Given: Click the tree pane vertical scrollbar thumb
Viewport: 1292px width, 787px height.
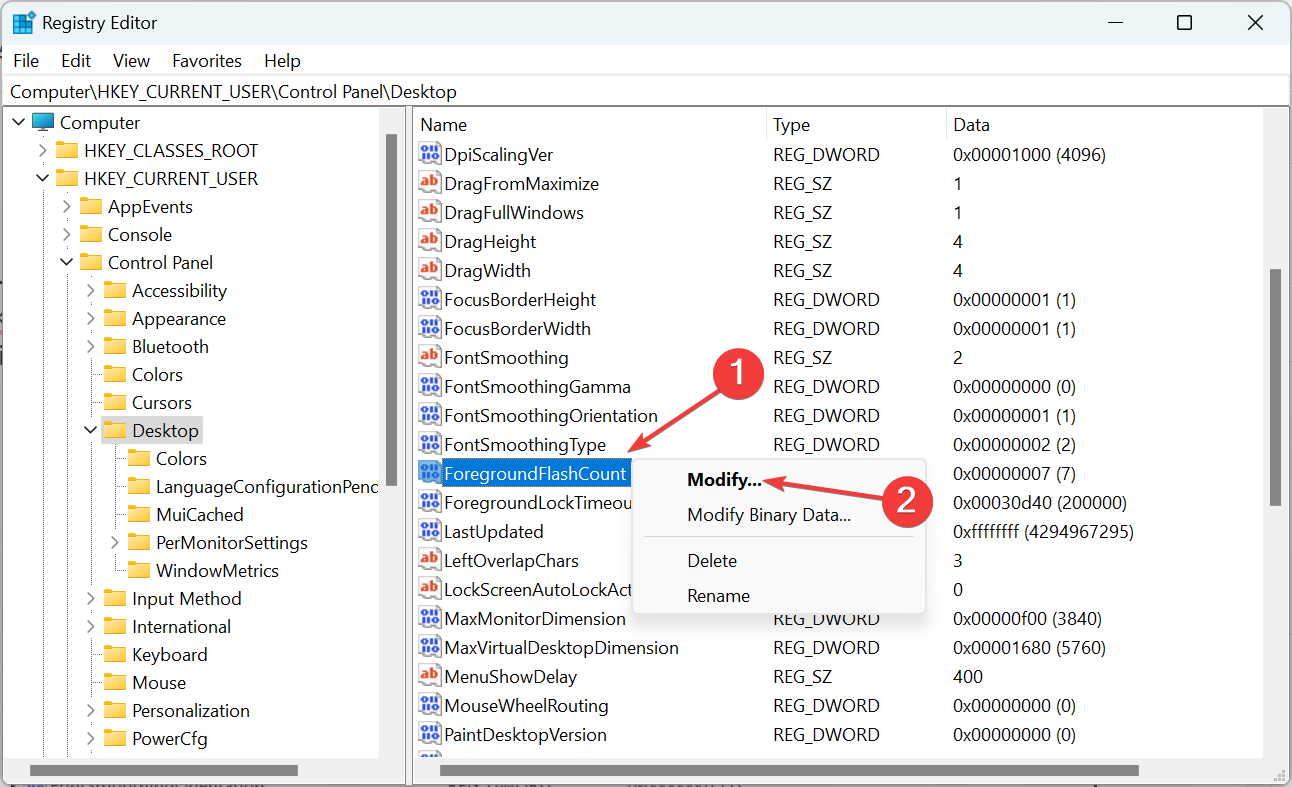Looking at the screenshot, I should 391,310.
